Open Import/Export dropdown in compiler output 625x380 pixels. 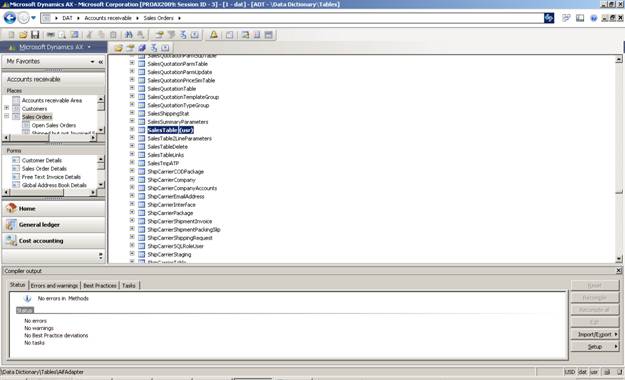pyautogui.click(x=595, y=334)
